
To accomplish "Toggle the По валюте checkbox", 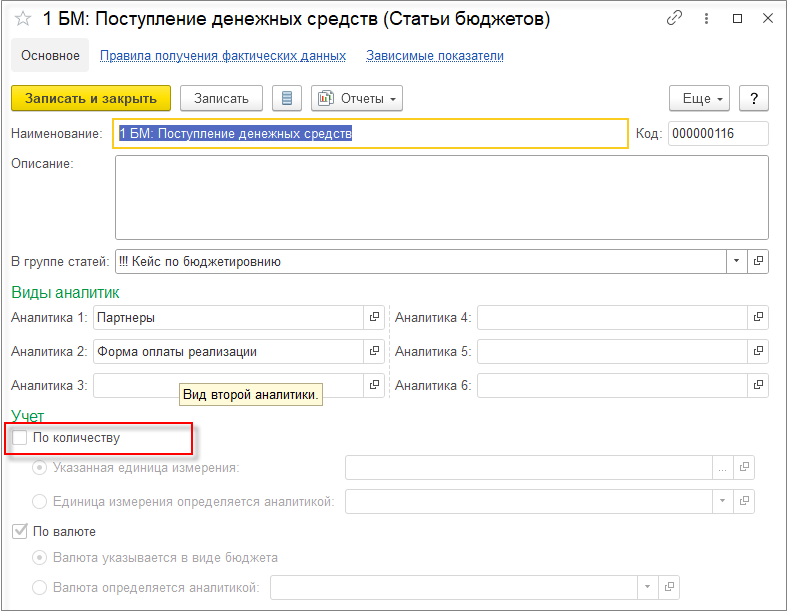I will pos(20,531).
